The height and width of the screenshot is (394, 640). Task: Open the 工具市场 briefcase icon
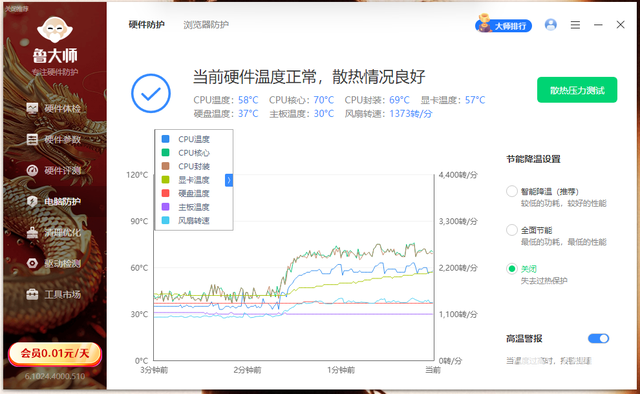click(x=32, y=294)
